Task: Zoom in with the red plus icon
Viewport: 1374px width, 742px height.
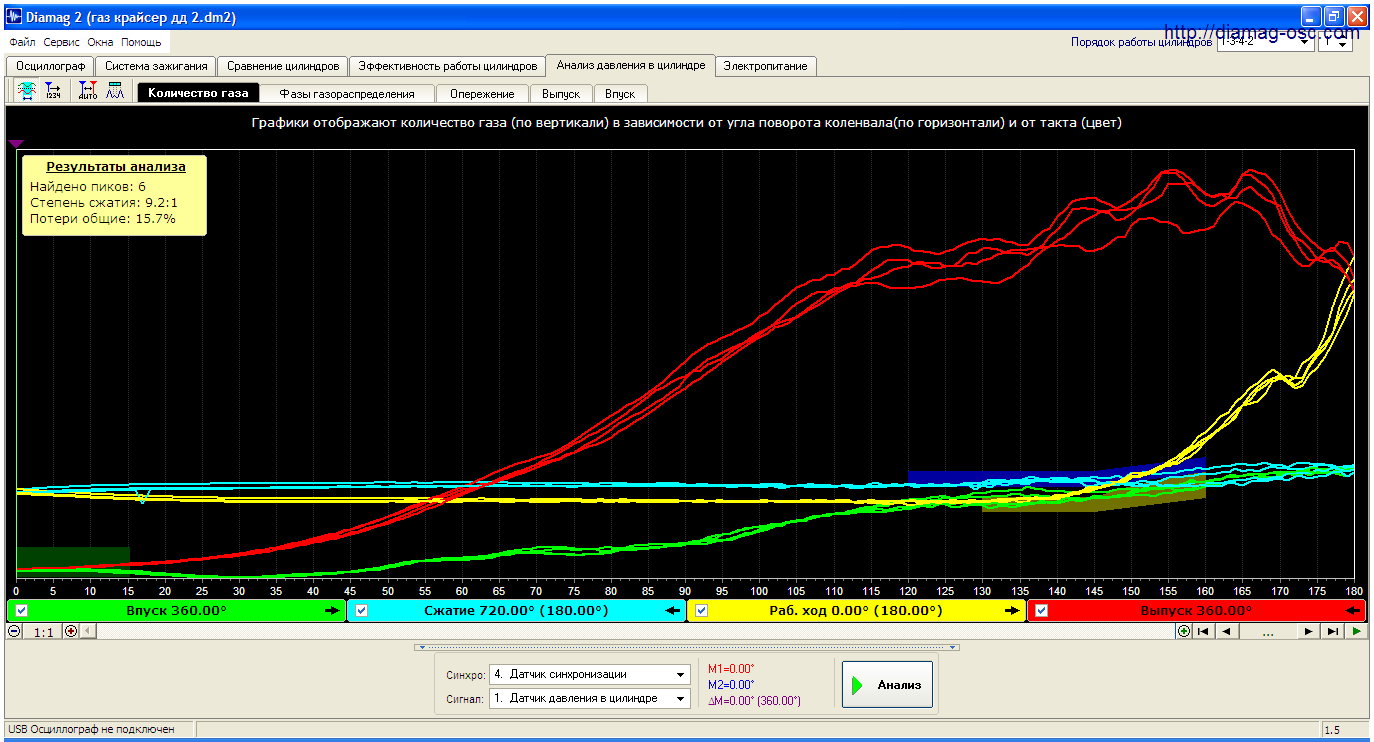Action: coord(70,631)
